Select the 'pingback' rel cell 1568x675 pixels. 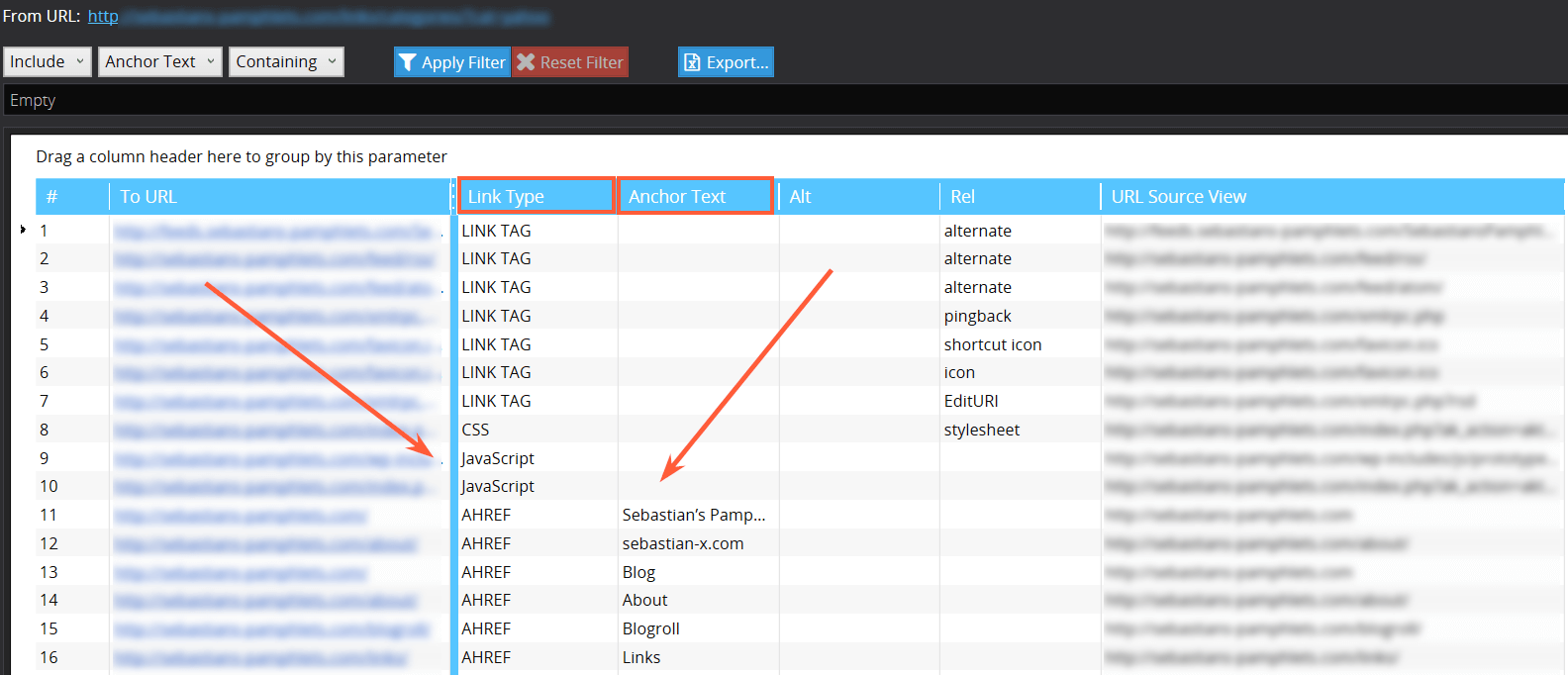tap(1020, 316)
